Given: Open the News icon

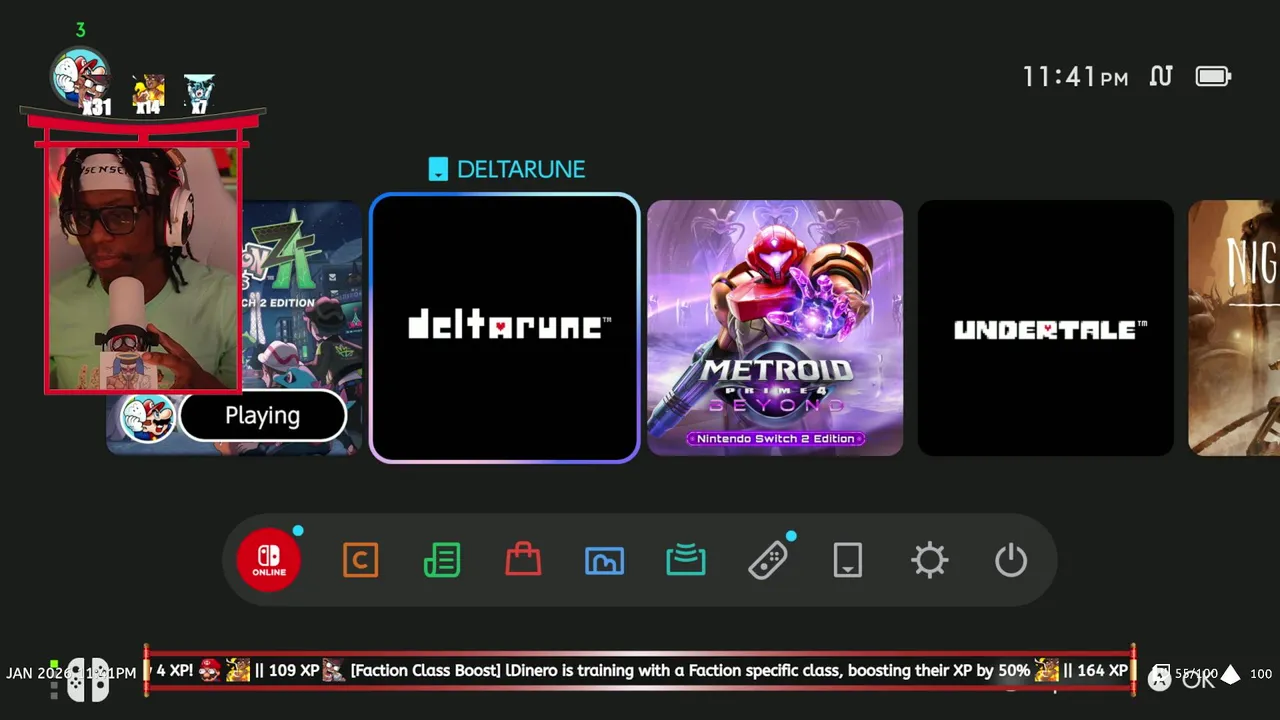Looking at the screenshot, I should [x=442, y=560].
